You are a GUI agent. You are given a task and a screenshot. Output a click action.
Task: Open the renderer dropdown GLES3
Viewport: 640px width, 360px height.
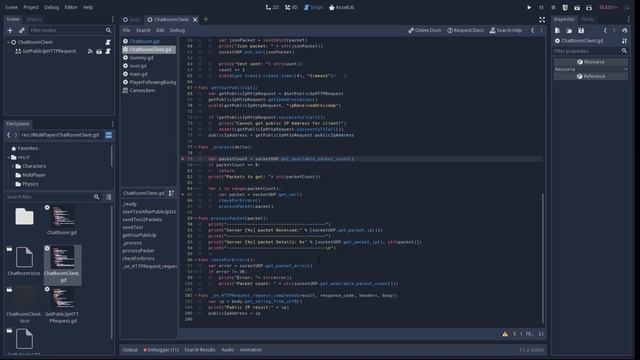[x=609, y=7]
